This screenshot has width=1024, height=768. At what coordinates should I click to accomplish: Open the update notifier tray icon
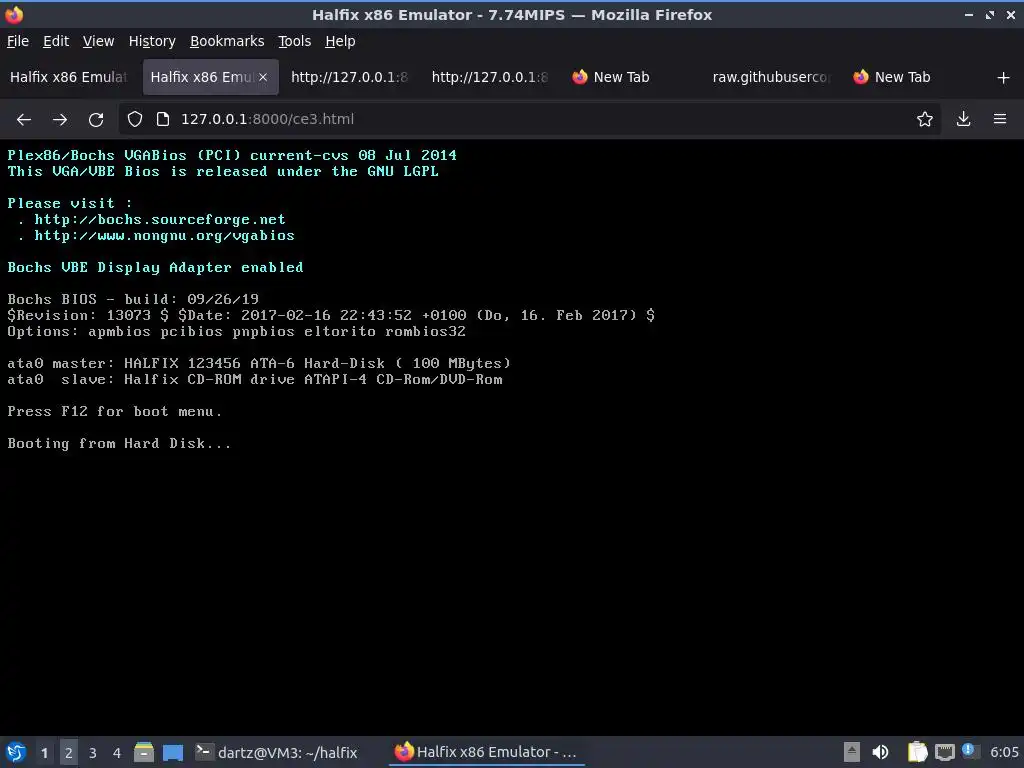[x=969, y=751]
